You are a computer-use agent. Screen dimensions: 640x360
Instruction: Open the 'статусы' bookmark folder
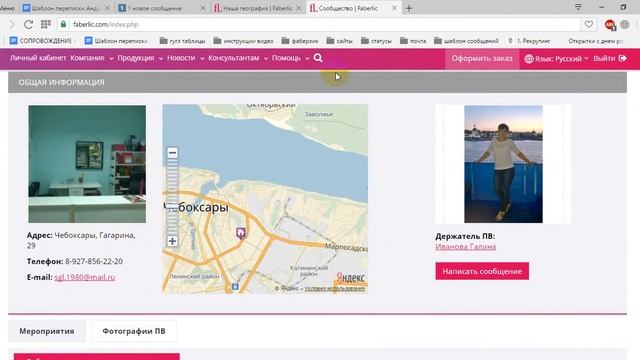376,41
